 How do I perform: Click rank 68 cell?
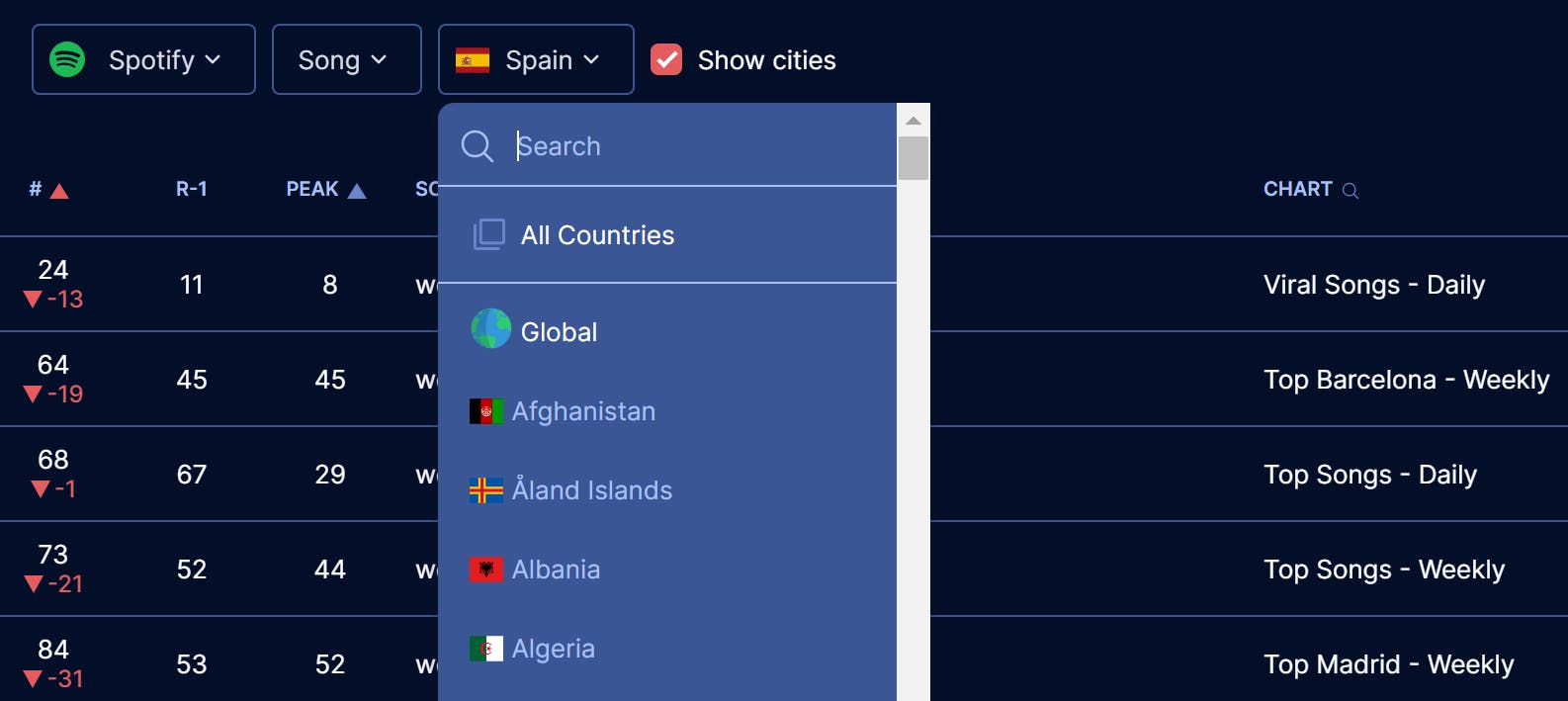coord(53,460)
